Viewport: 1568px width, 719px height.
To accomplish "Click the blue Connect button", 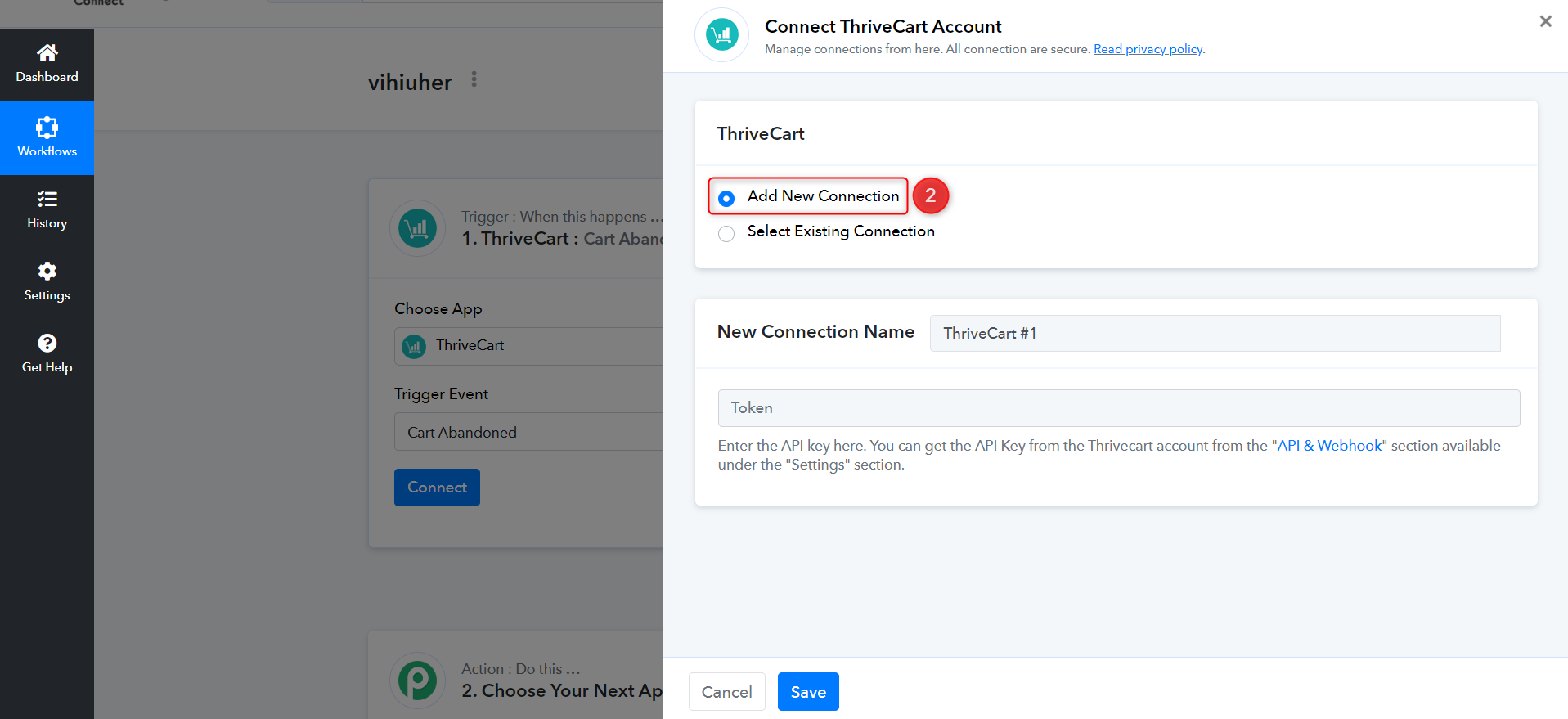I will tap(437, 488).
